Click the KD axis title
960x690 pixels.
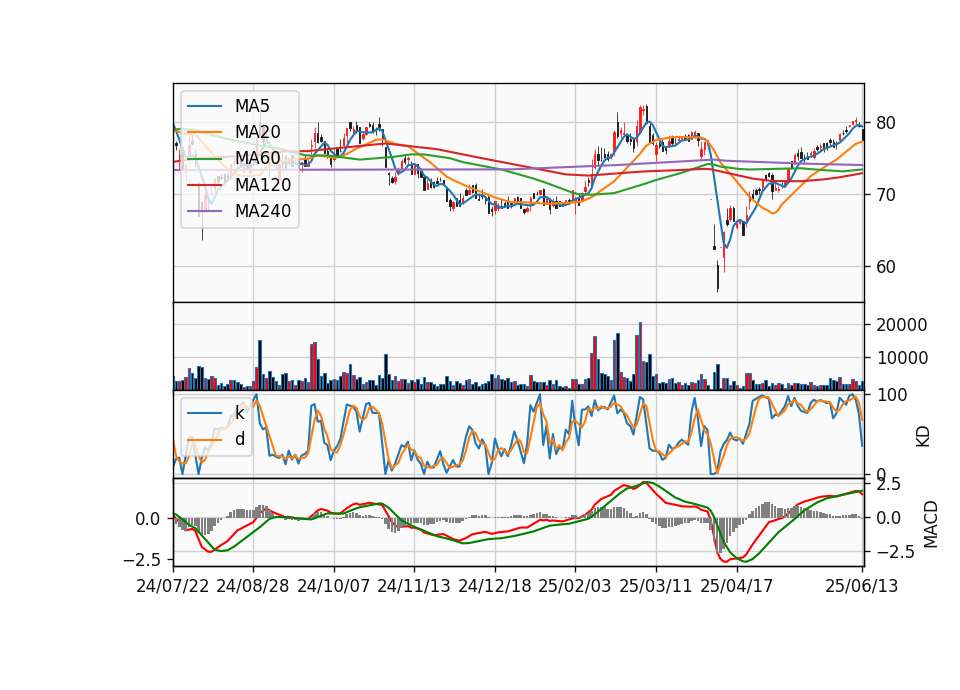[923, 437]
